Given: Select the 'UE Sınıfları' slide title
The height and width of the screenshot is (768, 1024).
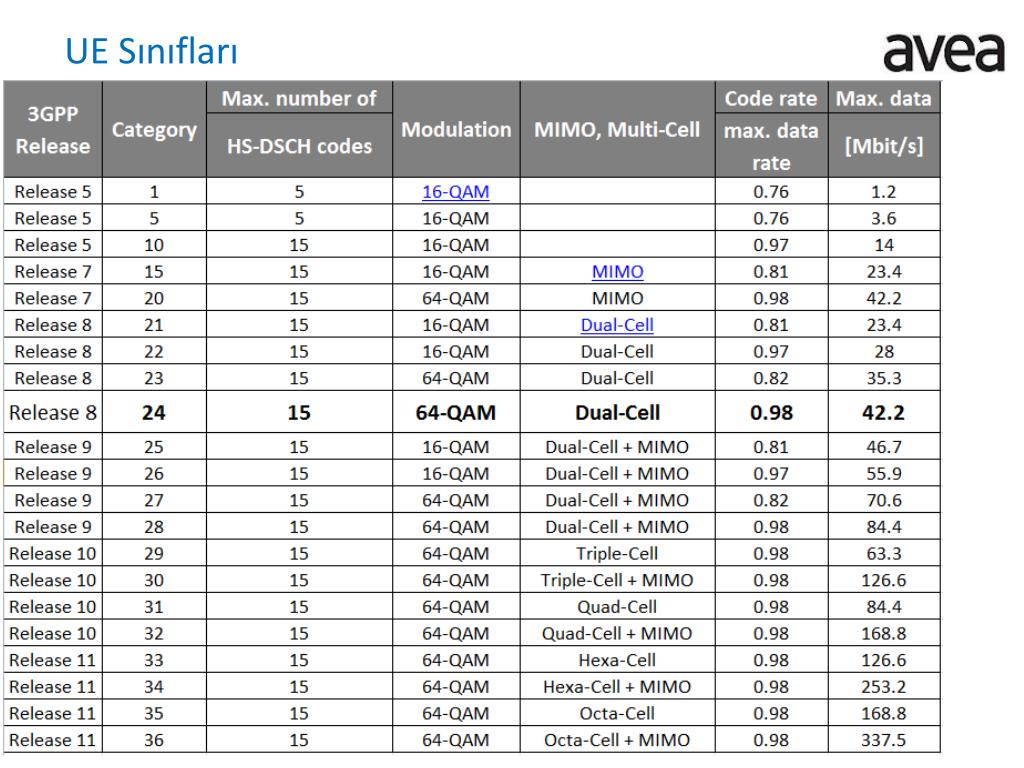Looking at the screenshot, I should pyautogui.click(x=152, y=51).
